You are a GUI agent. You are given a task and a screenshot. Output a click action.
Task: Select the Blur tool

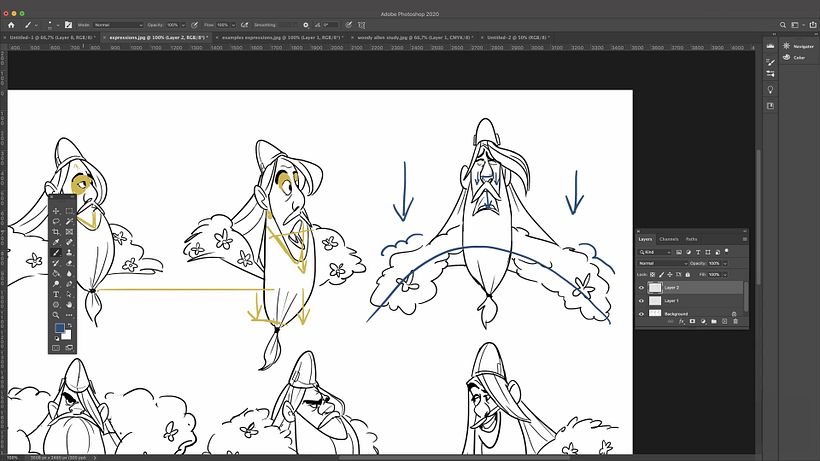pyautogui.click(x=69, y=273)
